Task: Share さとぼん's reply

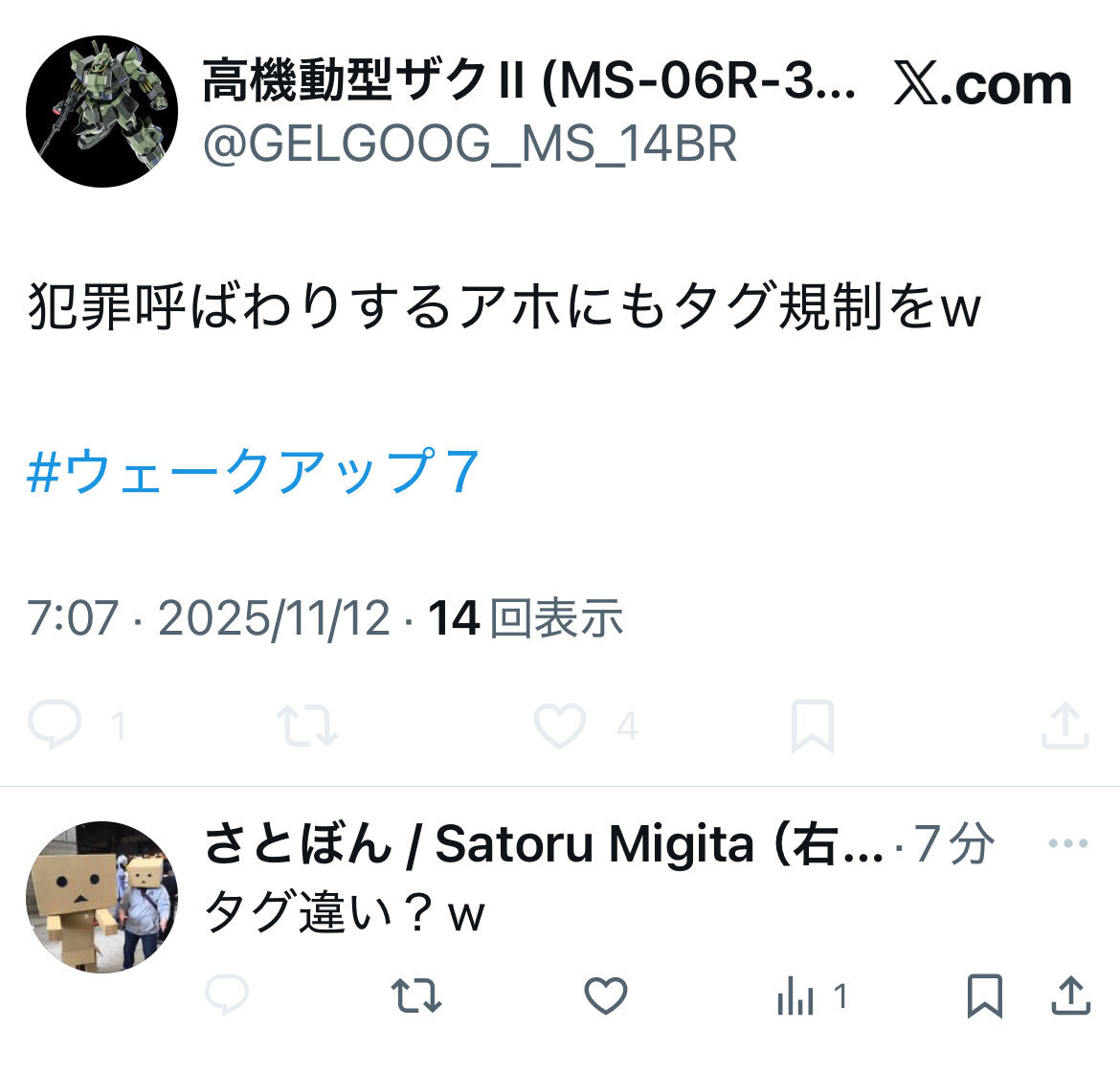Action: click(x=1071, y=996)
